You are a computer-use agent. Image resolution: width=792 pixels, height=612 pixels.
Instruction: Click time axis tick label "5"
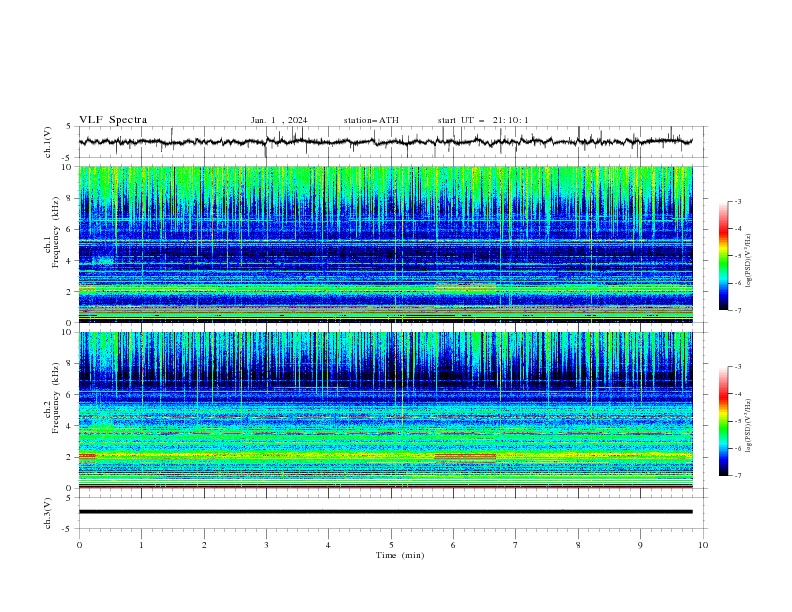coord(391,545)
